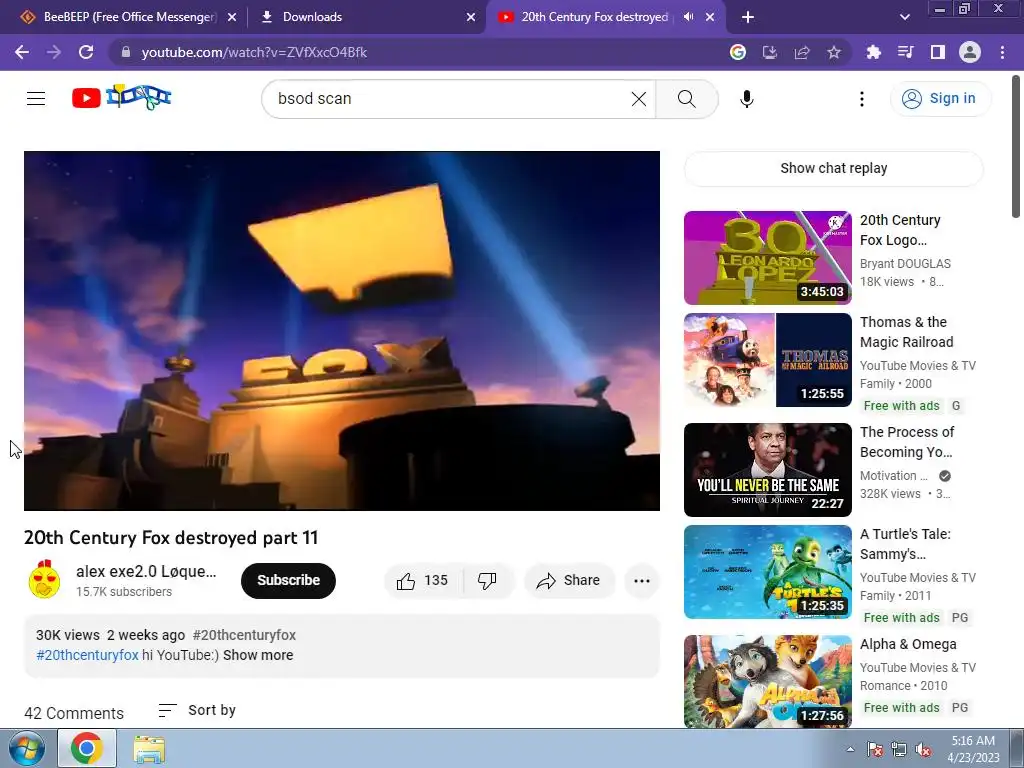Image resolution: width=1024 pixels, height=768 pixels.
Task: Open Chrome three-dot menu
Action: [x=1002, y=52]
